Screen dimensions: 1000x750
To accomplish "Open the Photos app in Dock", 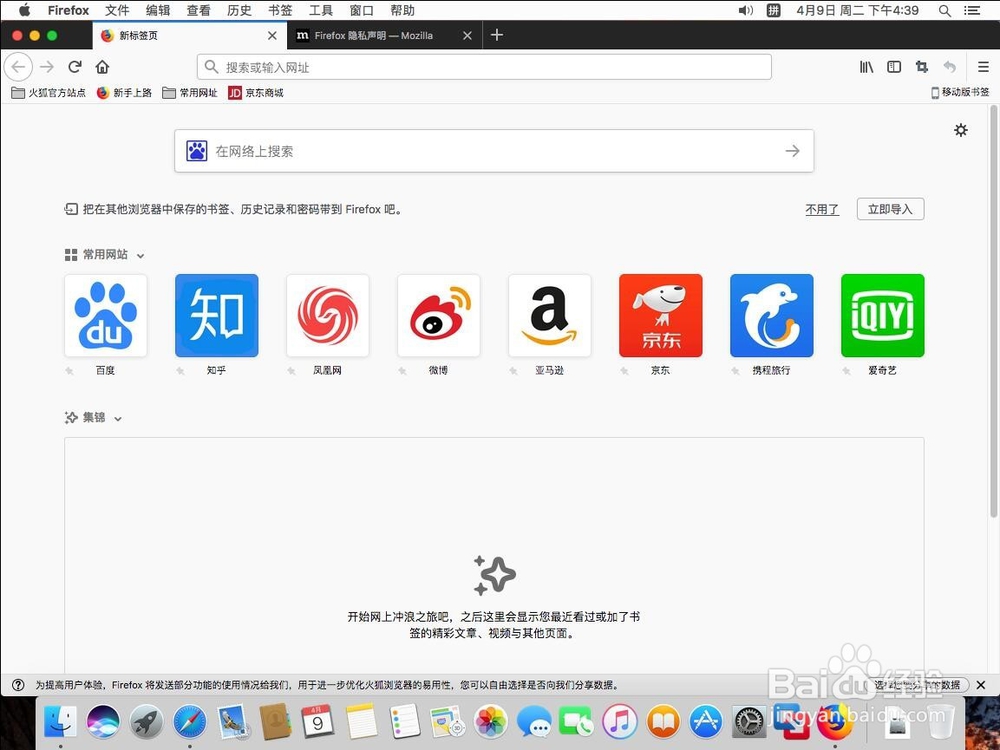I will click(490, 721).
